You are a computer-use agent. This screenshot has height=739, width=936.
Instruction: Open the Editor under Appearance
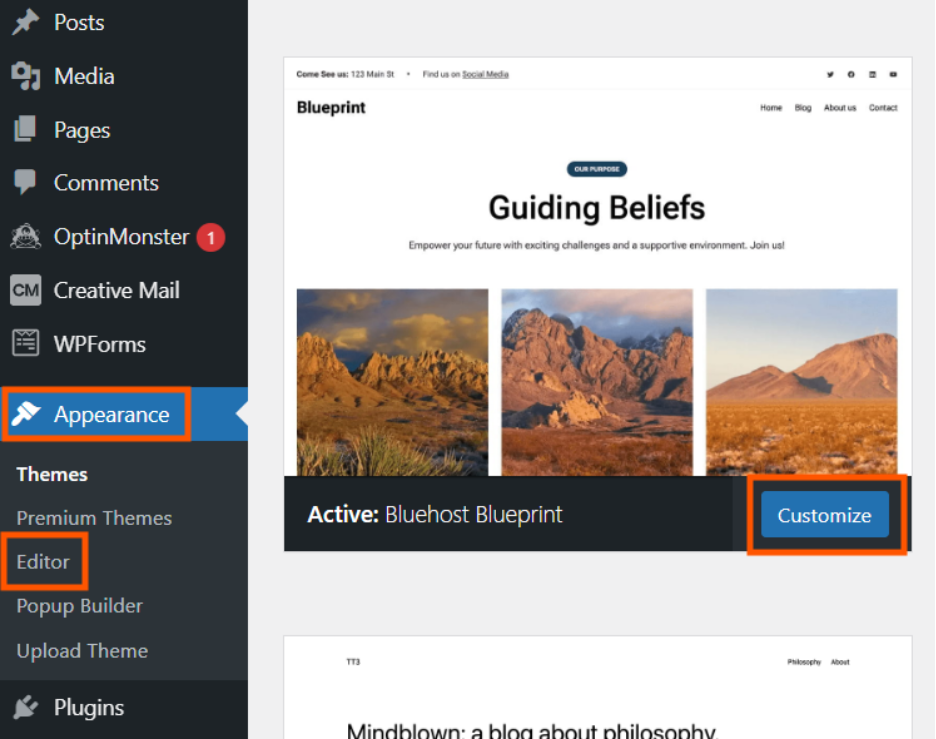(43, 562)
